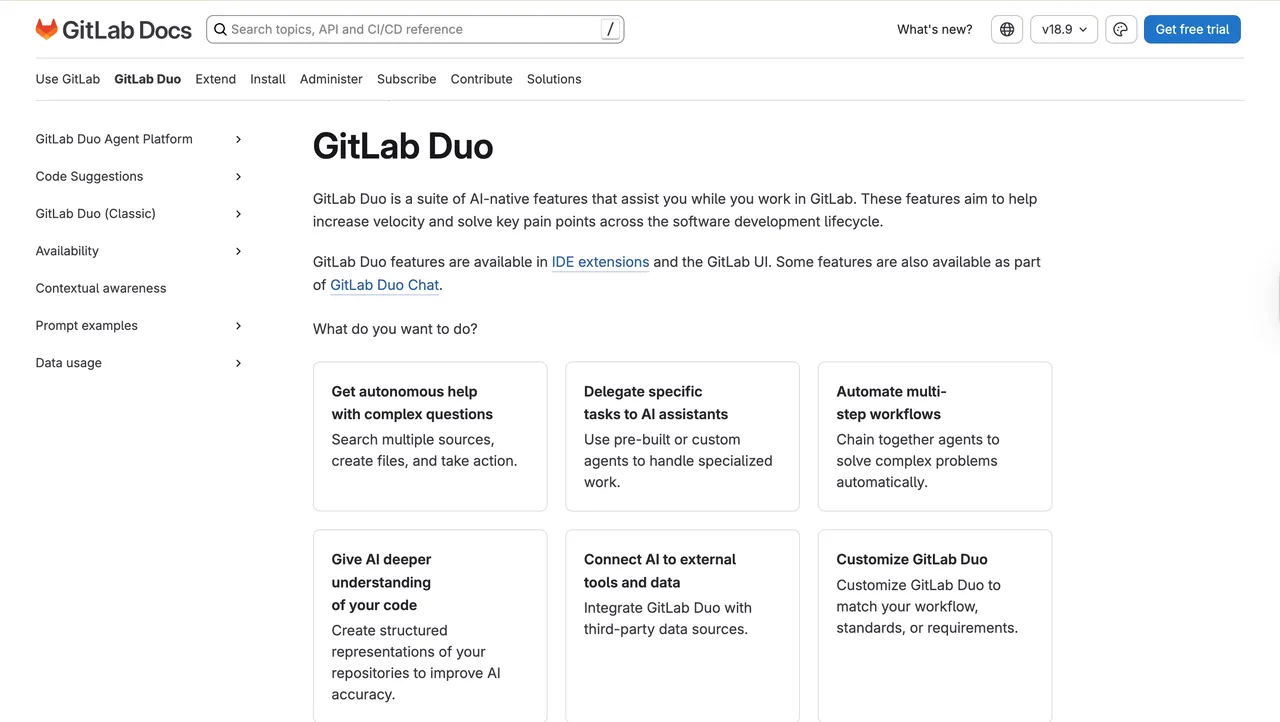Screen dimensions: 1280x722
Task: Focus the search topics input field
Action: point(410,29)
